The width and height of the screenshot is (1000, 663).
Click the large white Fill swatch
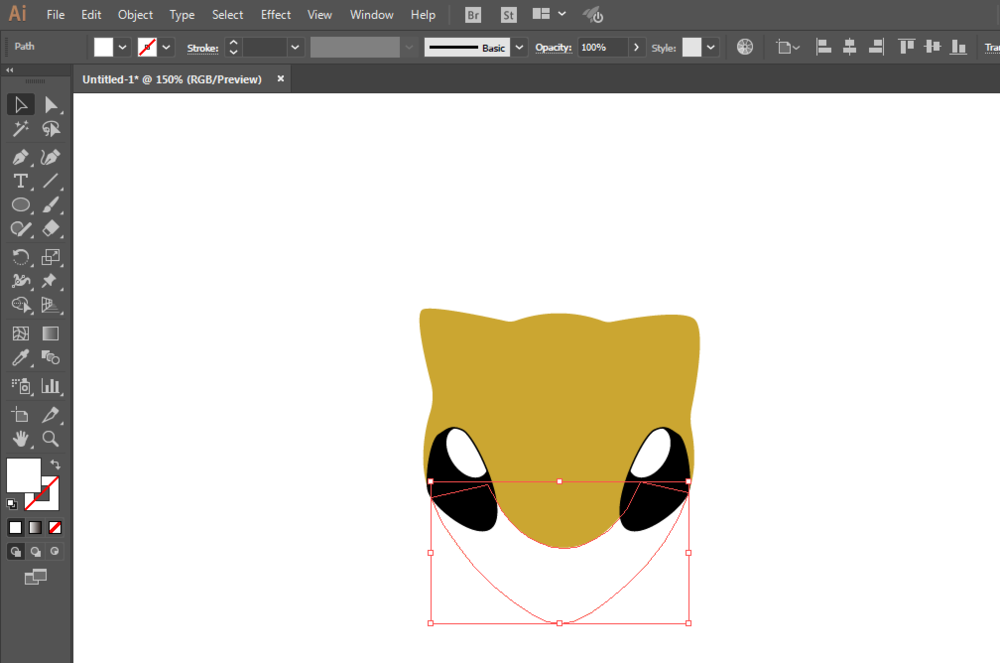coord(23,475)
